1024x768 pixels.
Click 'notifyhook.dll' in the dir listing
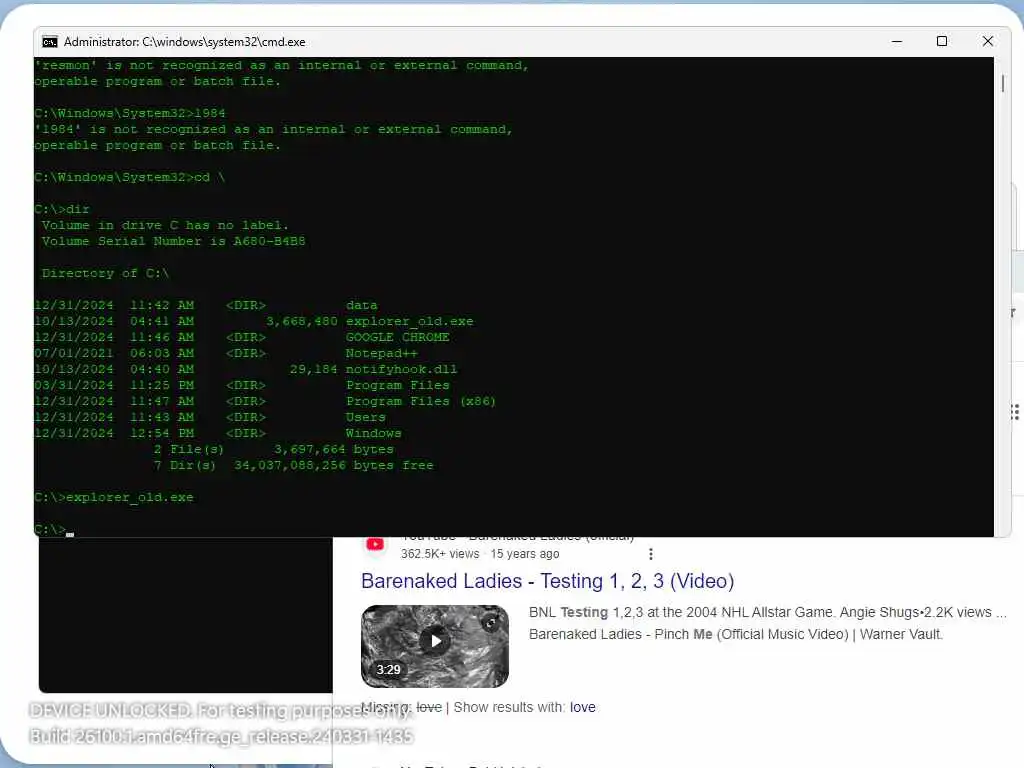point(402,370)
